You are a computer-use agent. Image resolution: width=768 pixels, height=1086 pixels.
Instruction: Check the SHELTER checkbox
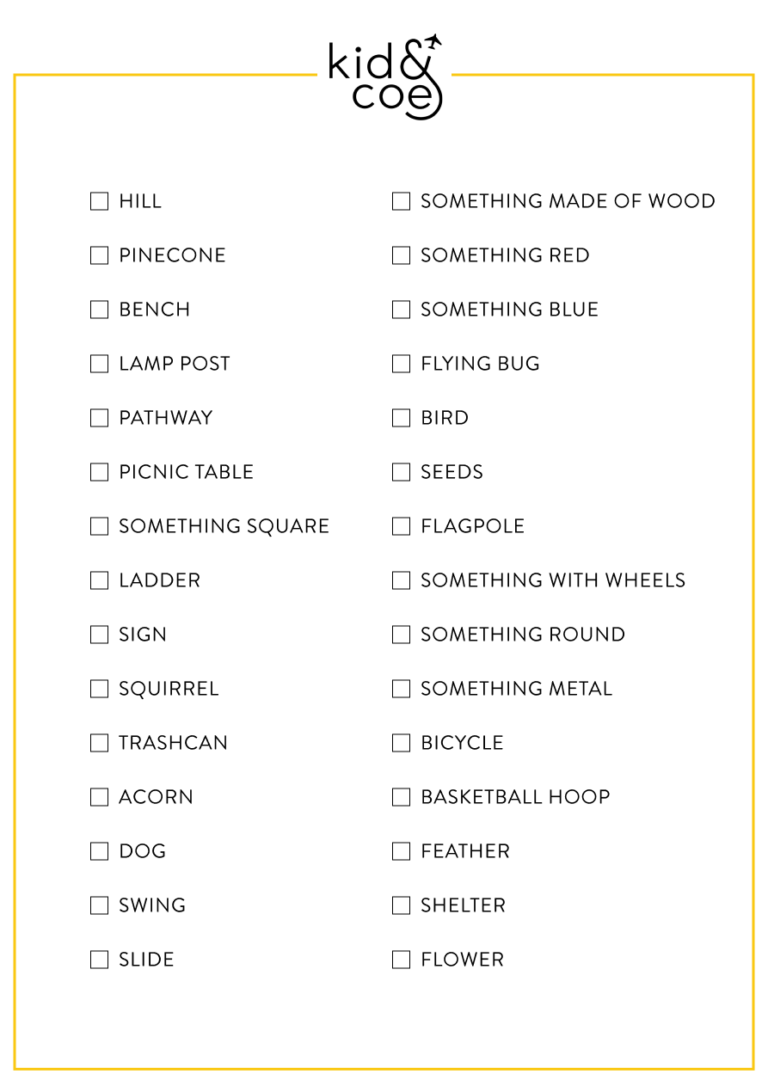[401, 905]
